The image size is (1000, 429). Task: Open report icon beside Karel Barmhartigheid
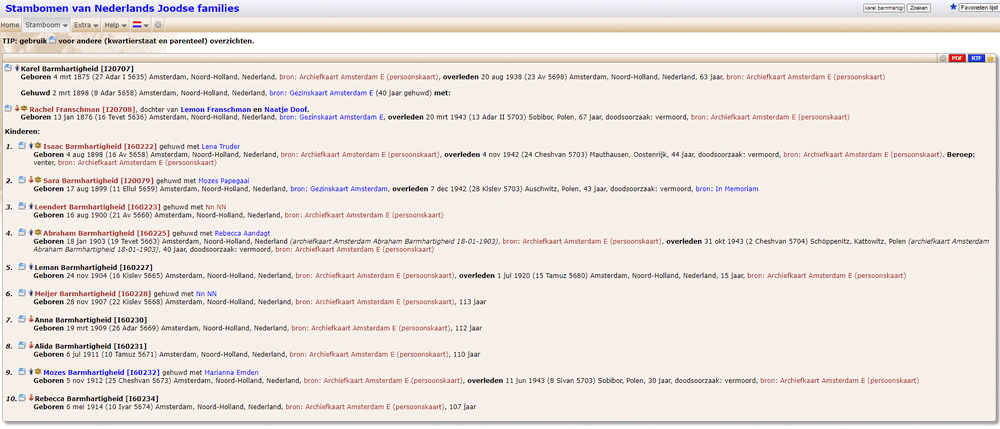pos(8,68)
